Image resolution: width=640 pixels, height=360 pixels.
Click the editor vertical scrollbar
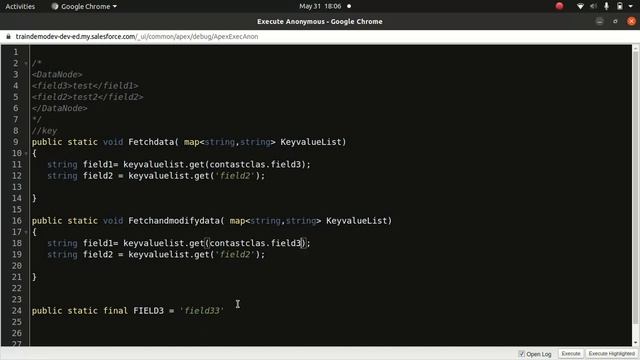[636, 188]
